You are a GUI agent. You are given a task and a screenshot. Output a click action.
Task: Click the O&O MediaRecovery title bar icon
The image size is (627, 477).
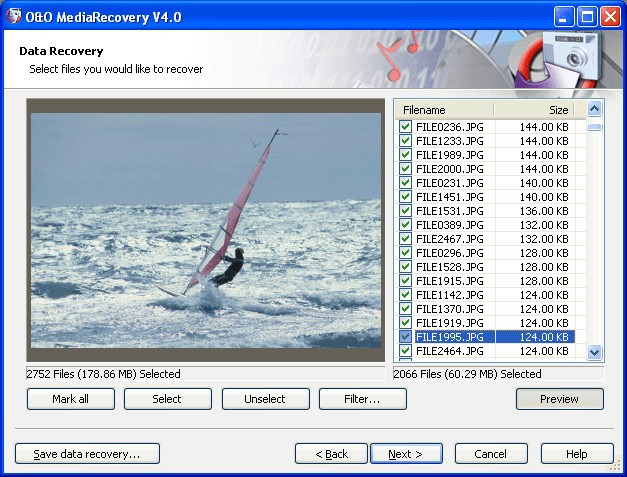click(13, 16)
